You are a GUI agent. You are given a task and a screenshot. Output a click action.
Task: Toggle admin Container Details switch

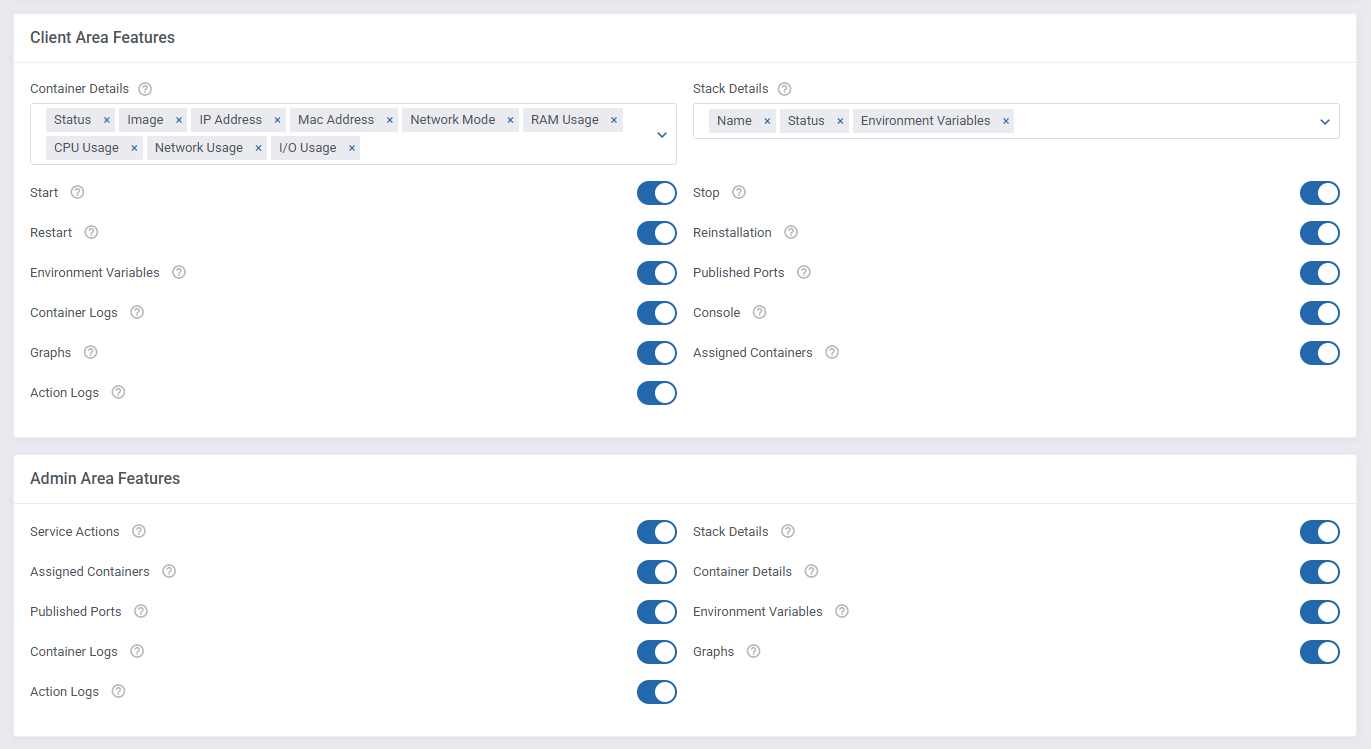1320,572
